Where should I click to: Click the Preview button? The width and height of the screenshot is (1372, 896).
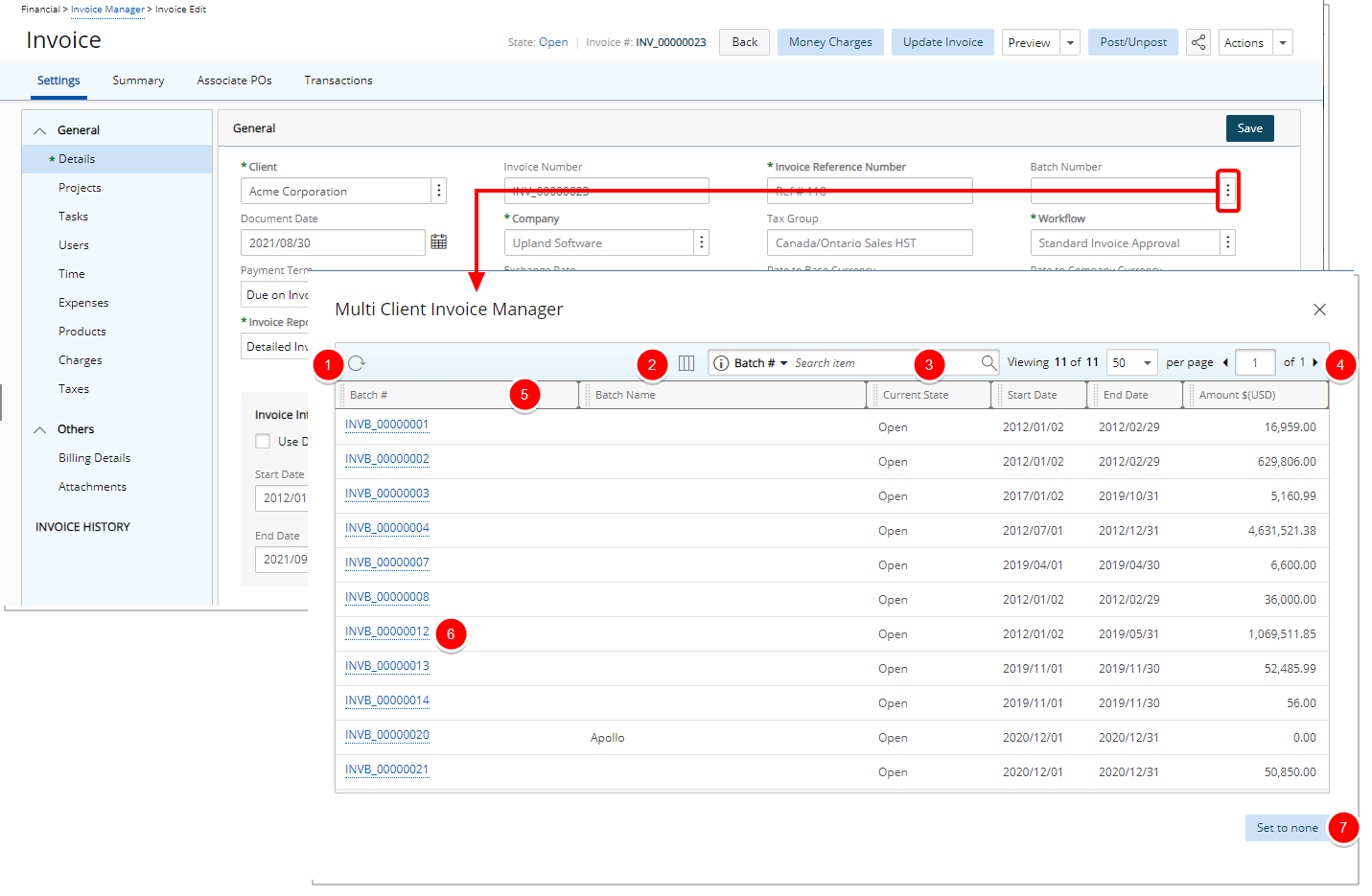pos(1030,42)
